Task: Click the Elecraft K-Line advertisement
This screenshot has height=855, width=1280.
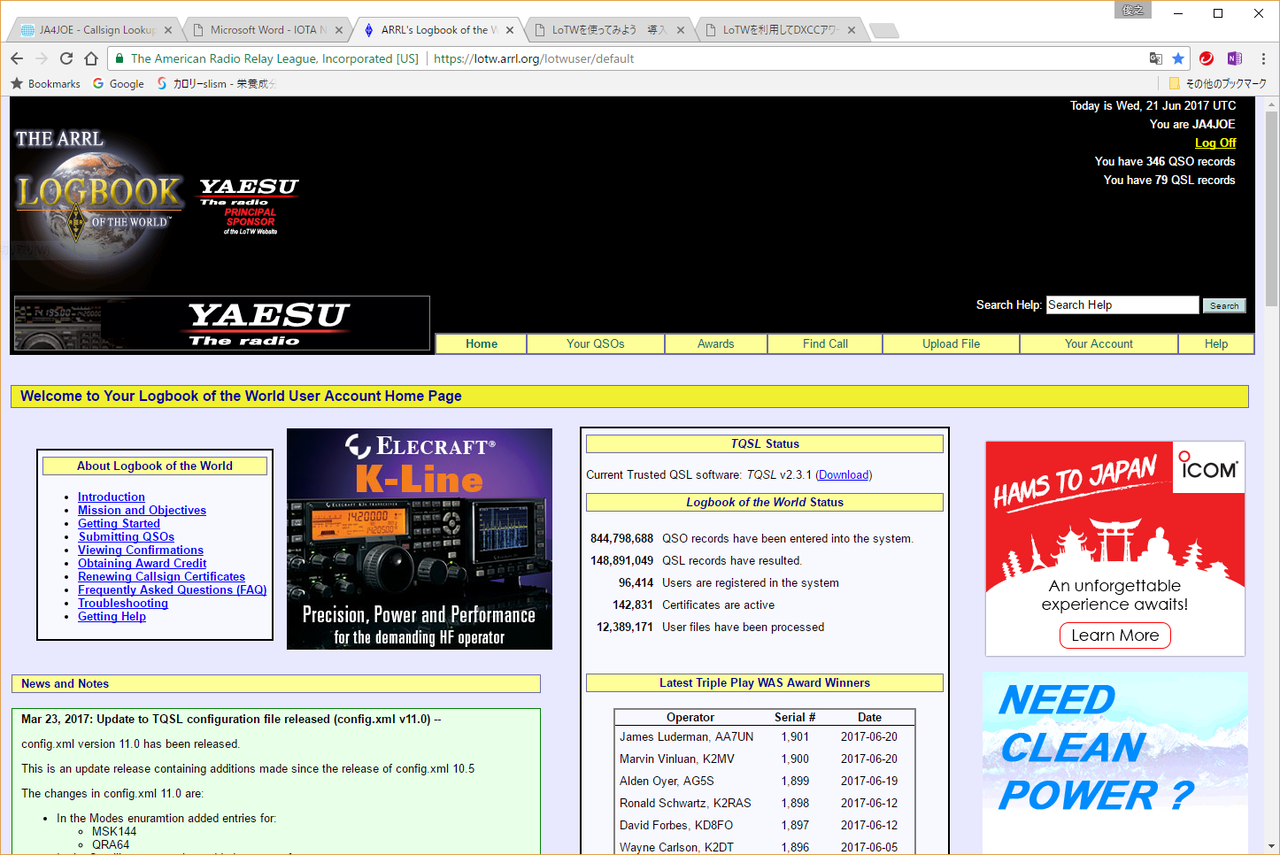Action: [419, 539]
